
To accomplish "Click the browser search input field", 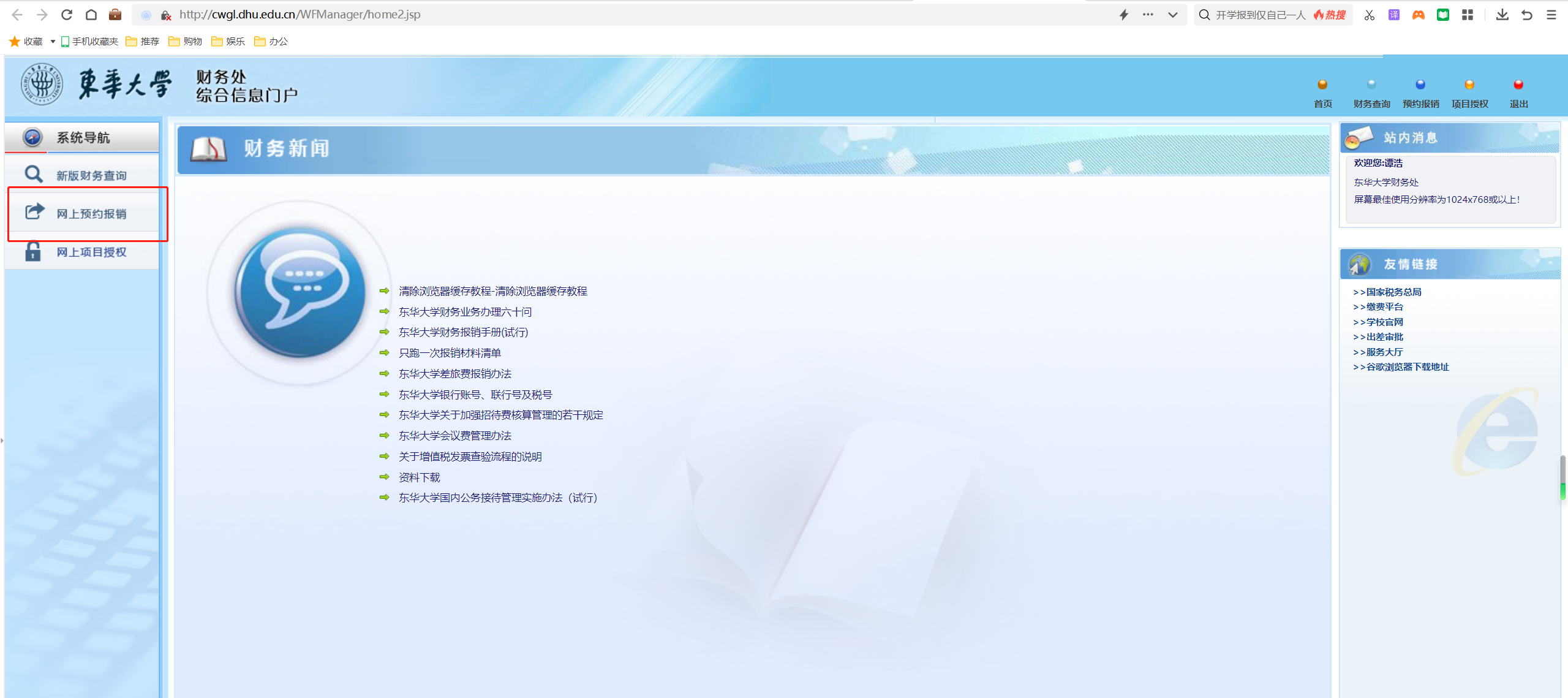I will tap(1261, 15).
